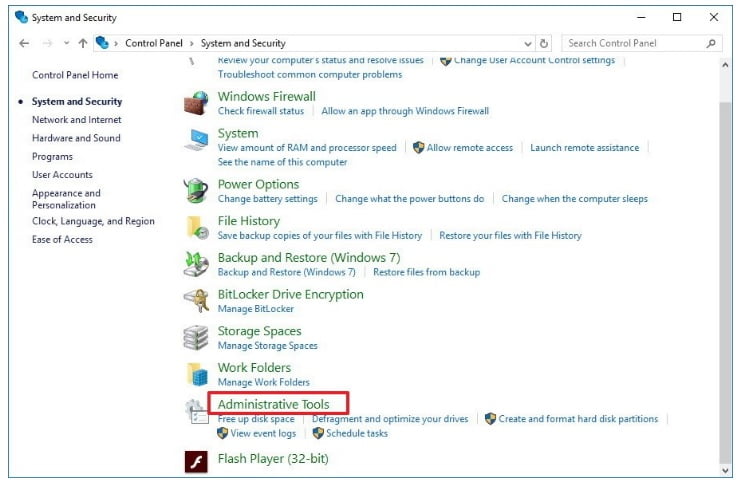The height and width of the screenshot is (486, 744).
Task: Click Restore files from backup
Action: (x=427, y=272)
